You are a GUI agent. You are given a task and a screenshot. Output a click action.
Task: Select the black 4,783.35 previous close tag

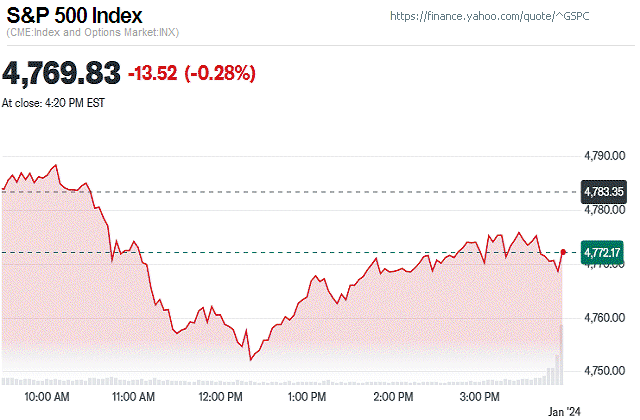(603, 191)
